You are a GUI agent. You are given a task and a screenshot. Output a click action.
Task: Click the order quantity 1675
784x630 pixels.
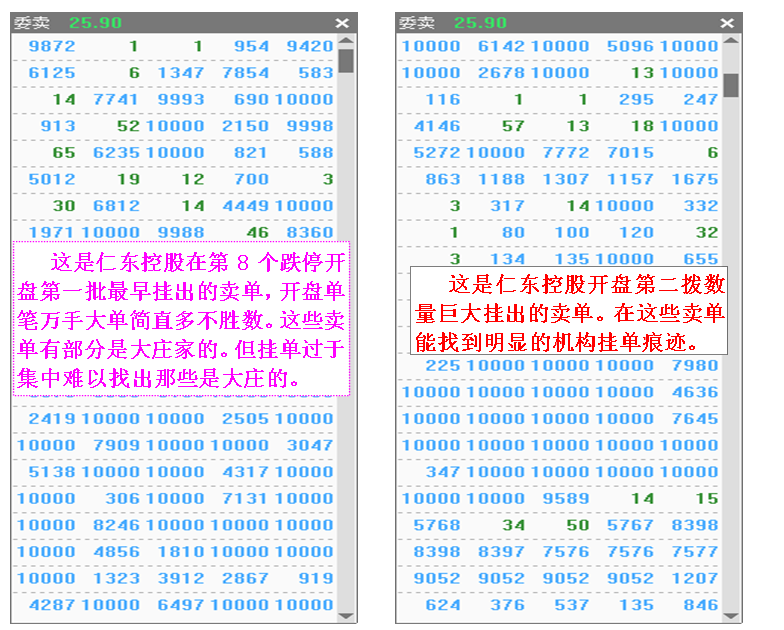pos(695,179)
